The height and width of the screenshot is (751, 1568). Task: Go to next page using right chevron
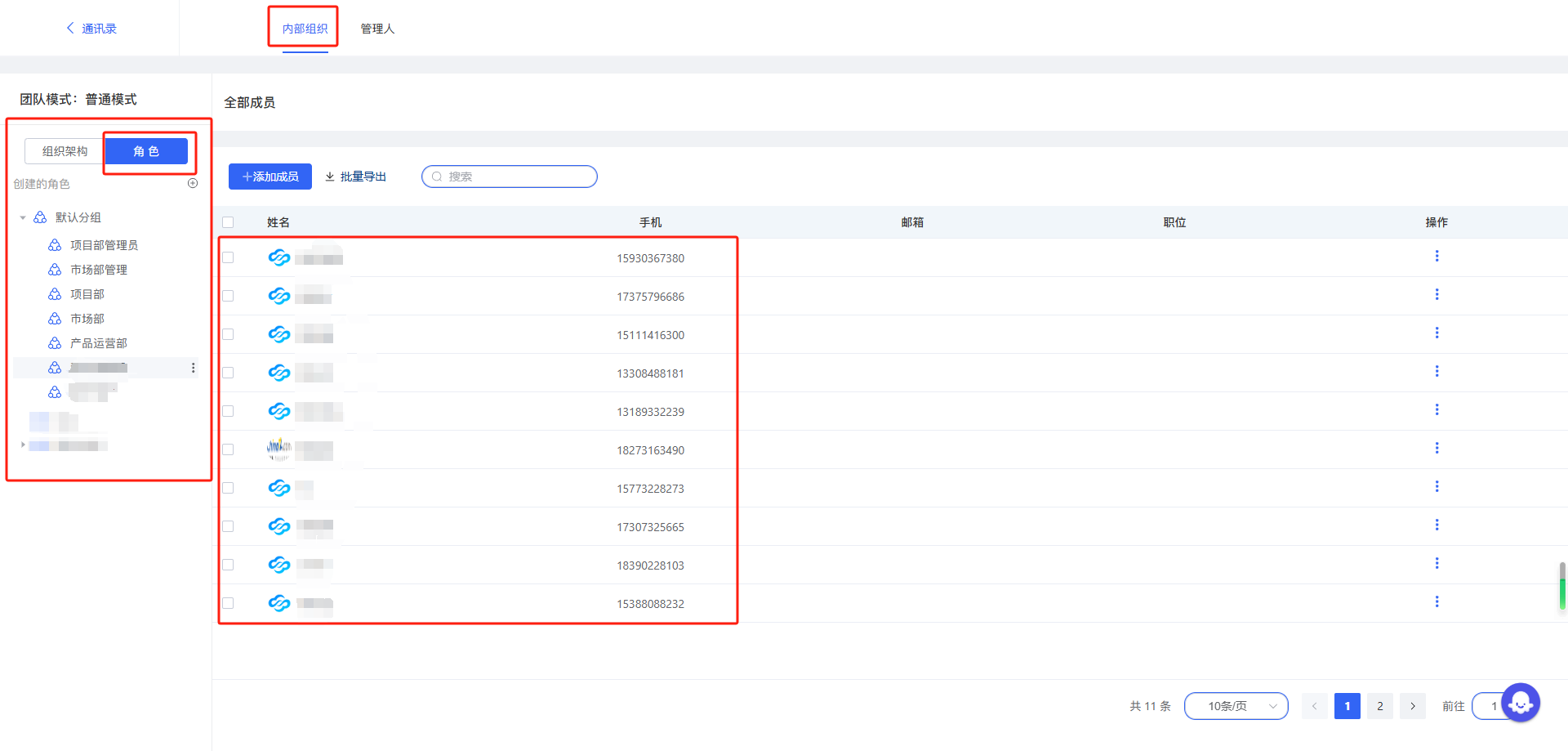[1412, 706]
